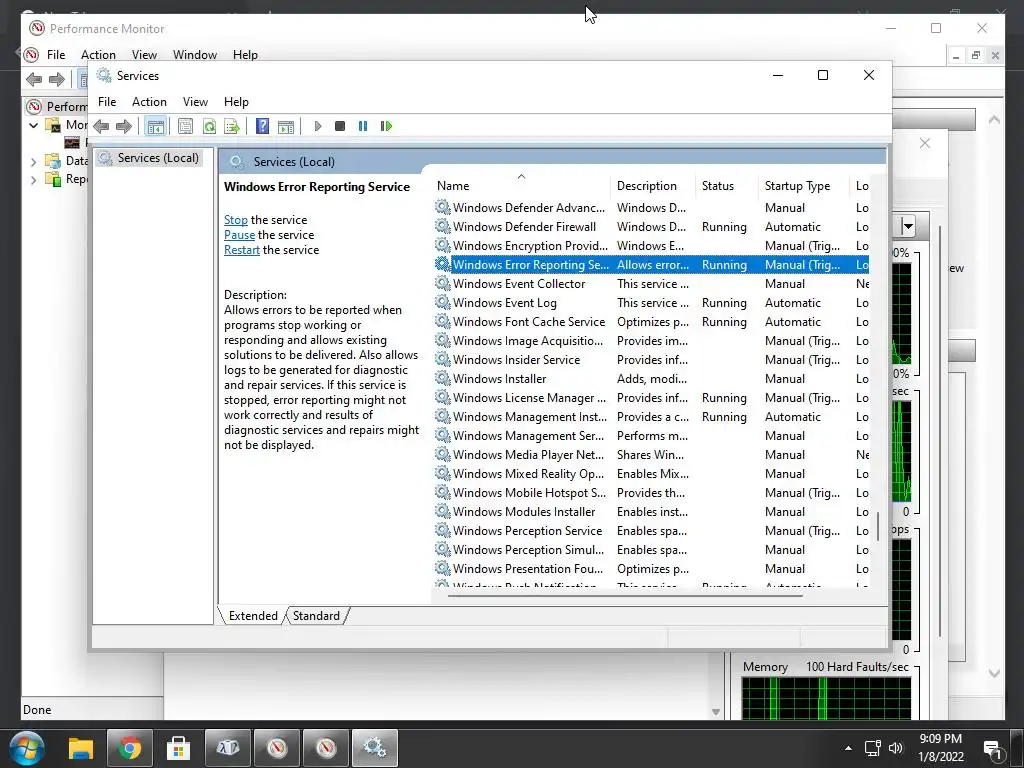1024x768 pixels.
Task: Open View menu in Services window
Action: tap(195, 102)
